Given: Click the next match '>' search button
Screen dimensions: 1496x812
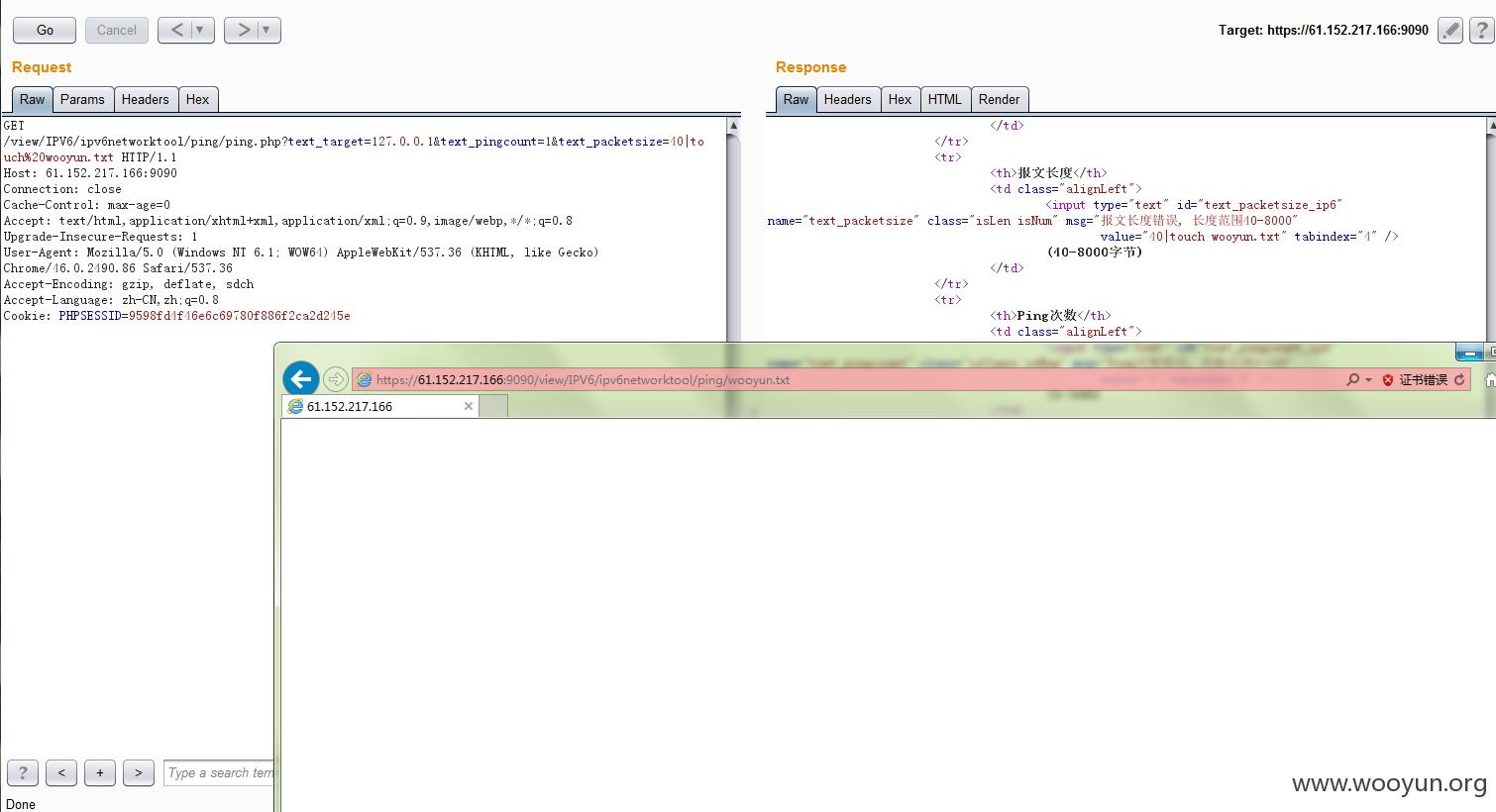Looking at the screenshot, I should click(139, 772).
